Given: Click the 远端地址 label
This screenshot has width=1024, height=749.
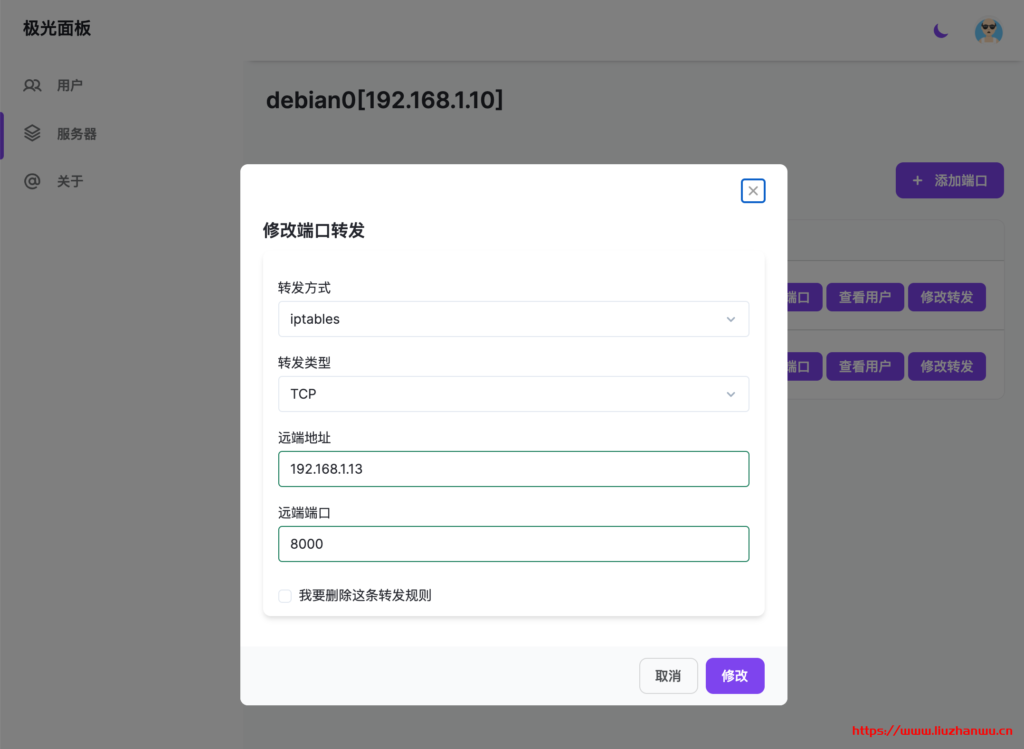Looking at the screenshot, I should (304, 438).
